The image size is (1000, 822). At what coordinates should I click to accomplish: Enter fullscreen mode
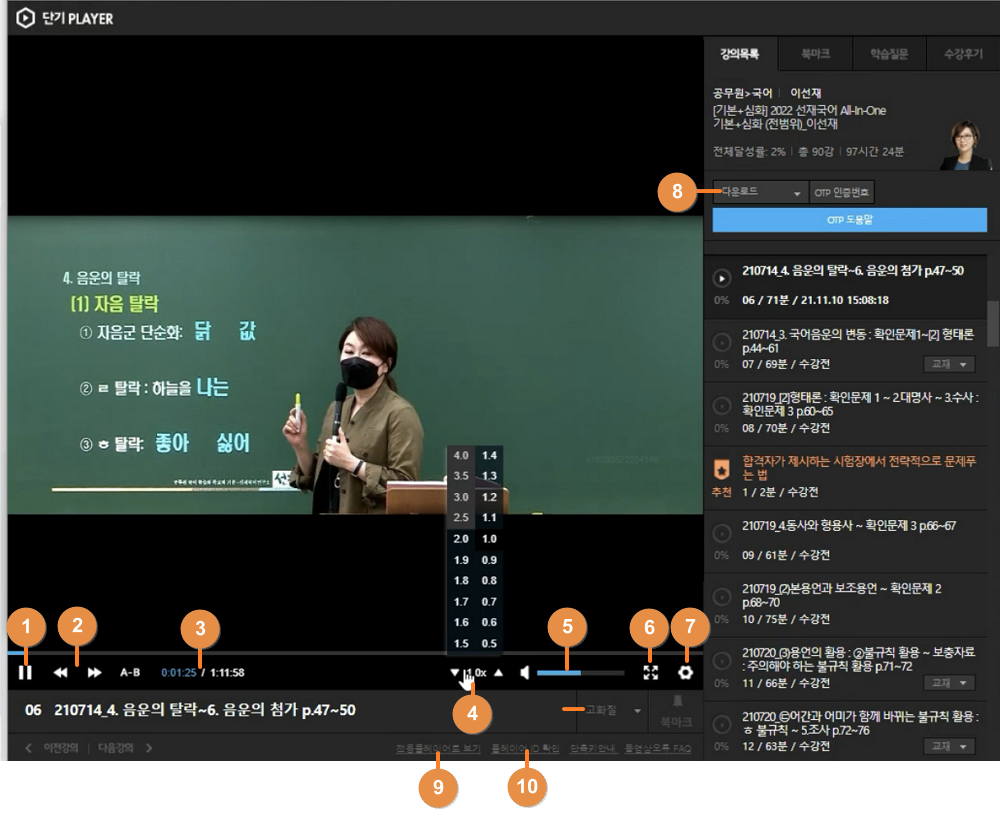point(651,673)
